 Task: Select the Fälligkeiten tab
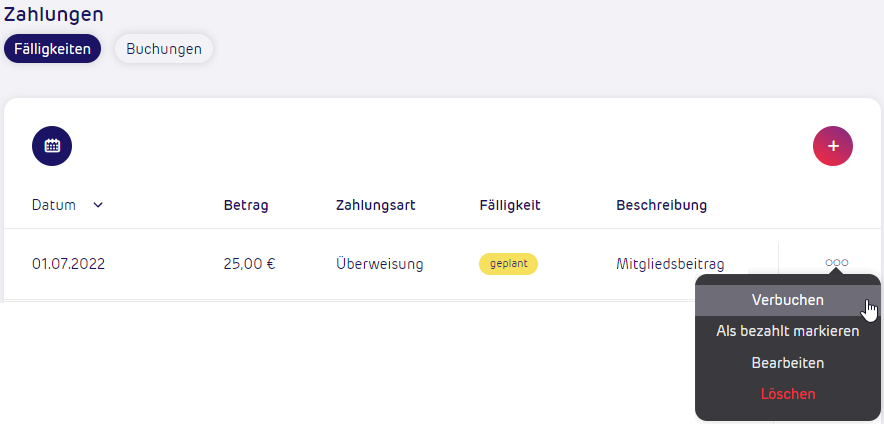click(52, 48)
